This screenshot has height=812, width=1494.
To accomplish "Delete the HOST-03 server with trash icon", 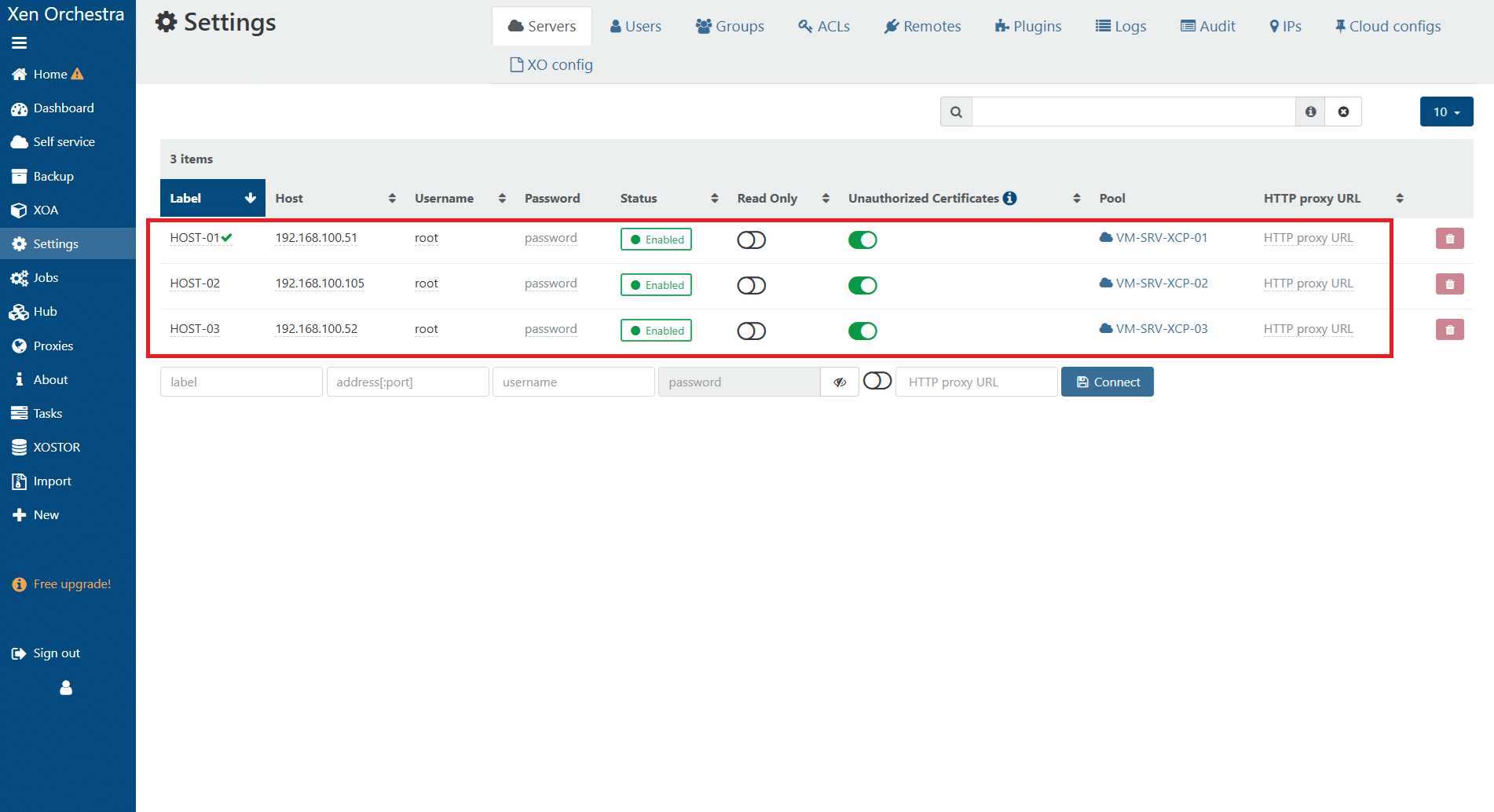I will pos(1450,330).
